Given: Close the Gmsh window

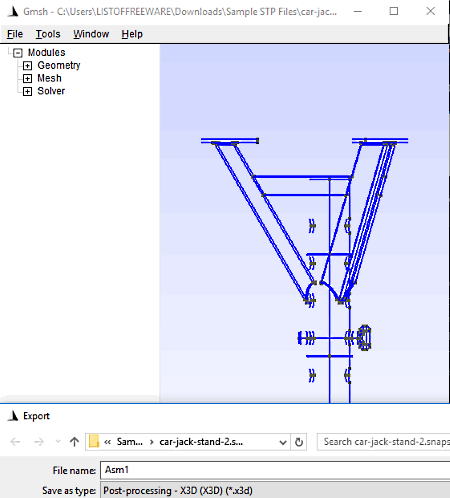Looking at the screenshot, I should tap(431, 11).
